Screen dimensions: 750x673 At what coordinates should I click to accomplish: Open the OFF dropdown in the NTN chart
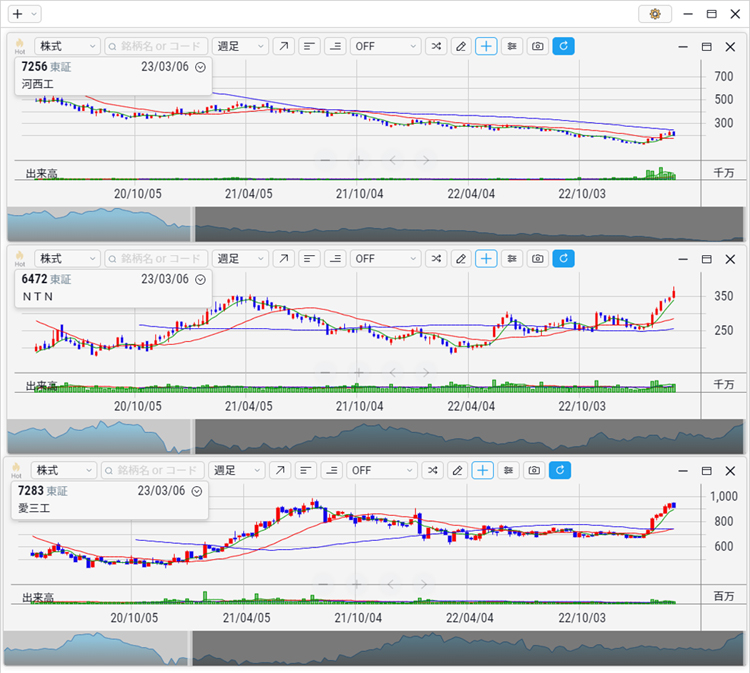tap(385, 258)
